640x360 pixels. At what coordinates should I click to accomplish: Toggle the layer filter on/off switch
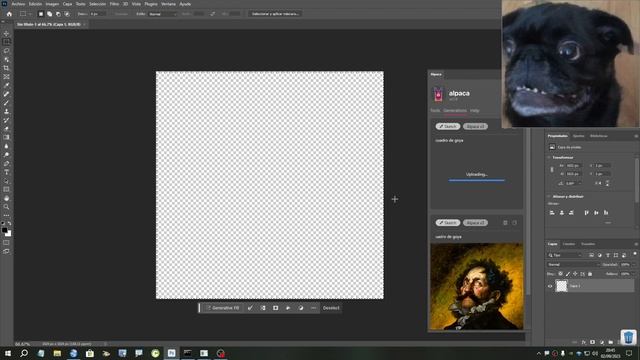pos(635,254)
